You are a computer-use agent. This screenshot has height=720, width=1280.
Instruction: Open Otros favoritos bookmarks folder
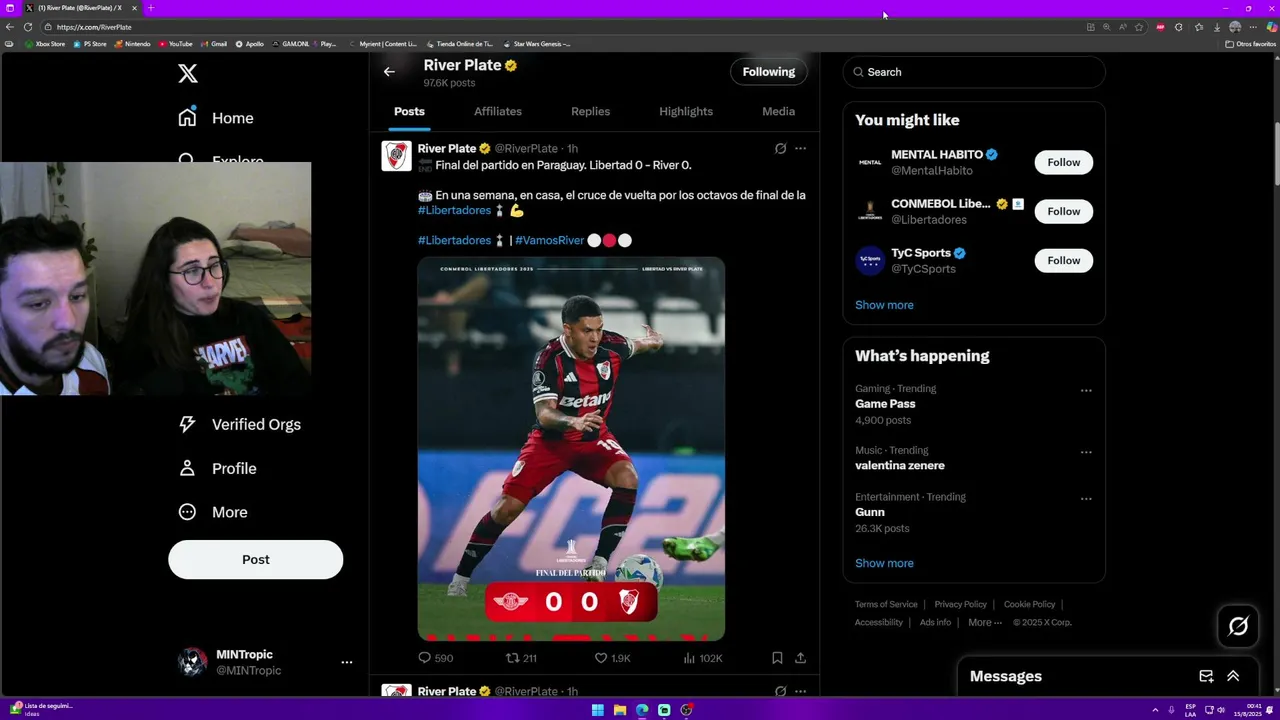(1250, 44)
